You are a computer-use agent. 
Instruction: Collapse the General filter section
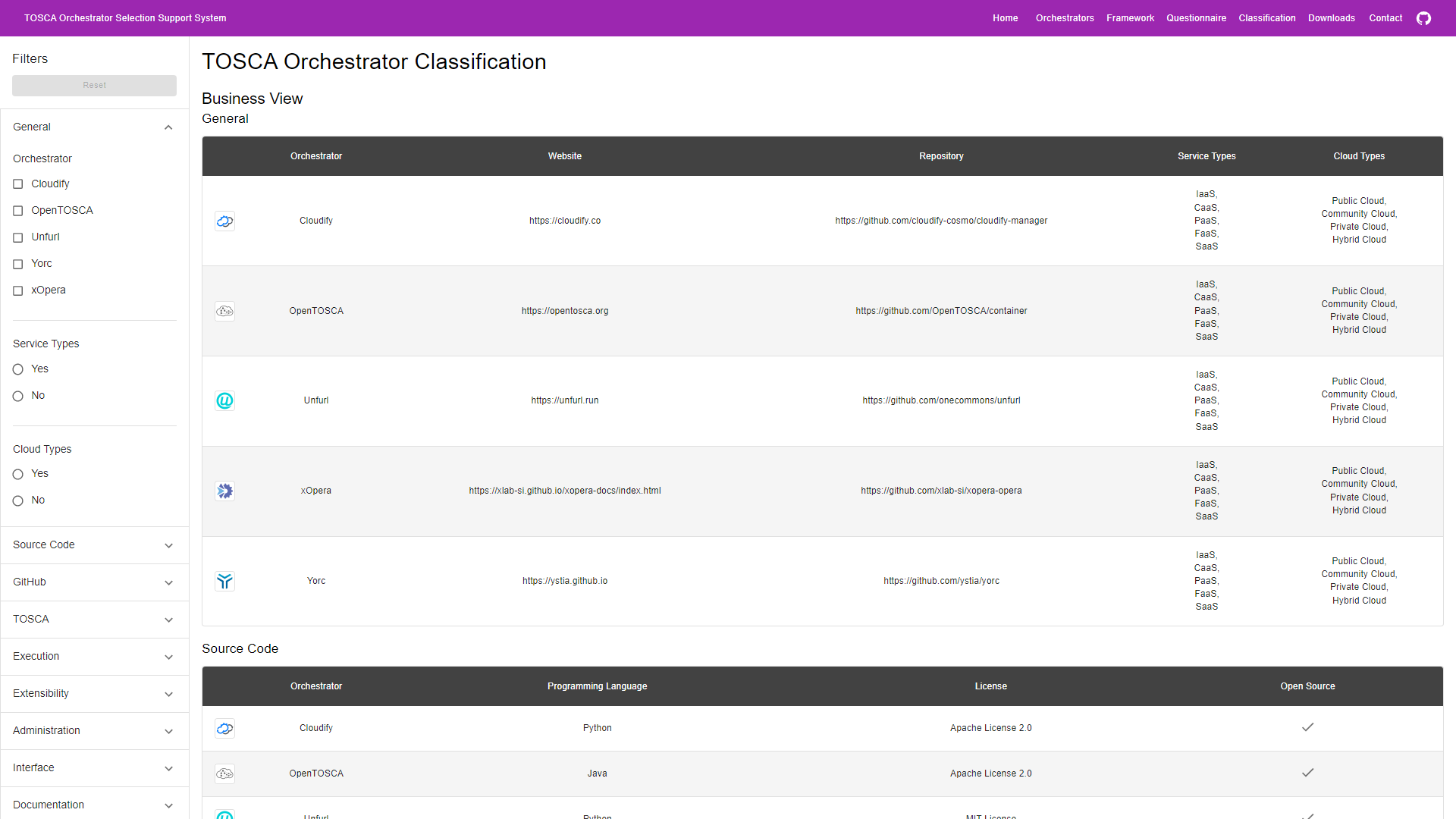coord(168,127)
